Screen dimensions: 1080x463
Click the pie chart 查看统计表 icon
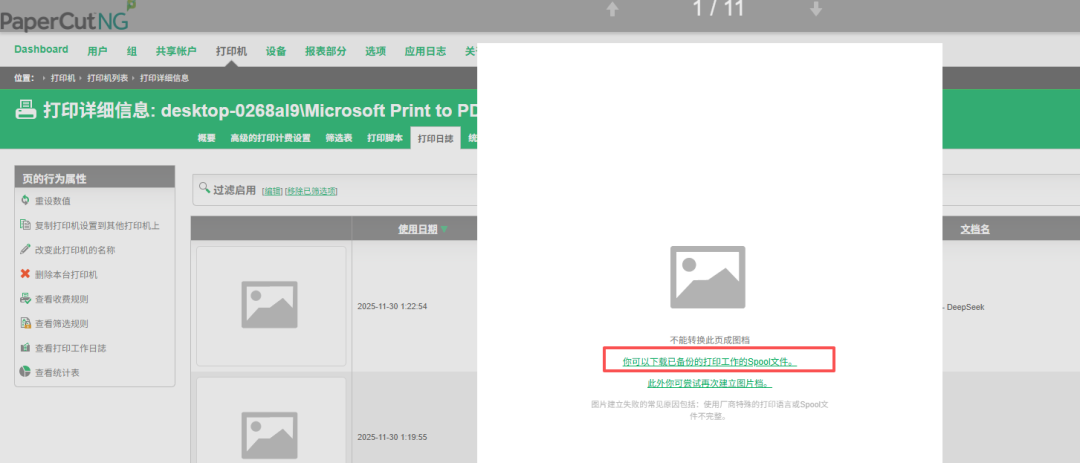pyautogui.click(x=25, y=372)
